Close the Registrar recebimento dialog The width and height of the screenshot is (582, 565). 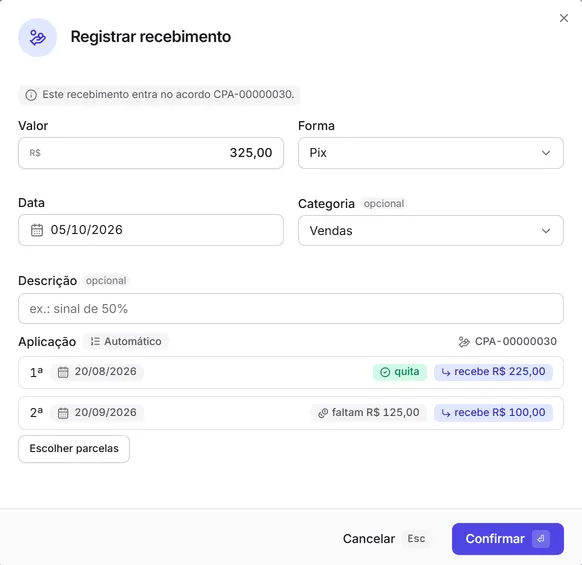564,18
